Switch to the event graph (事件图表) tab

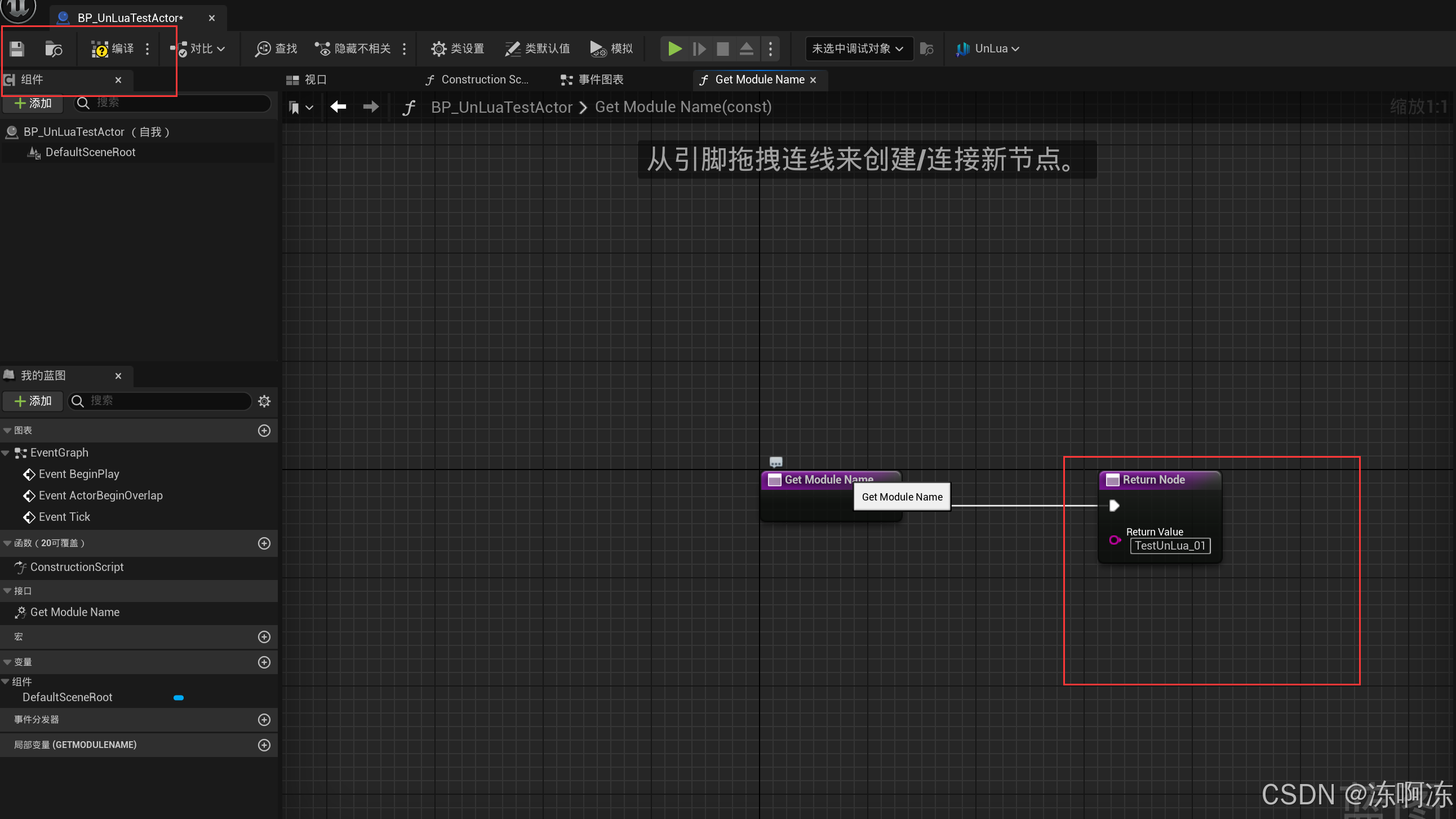pos(592,79)
